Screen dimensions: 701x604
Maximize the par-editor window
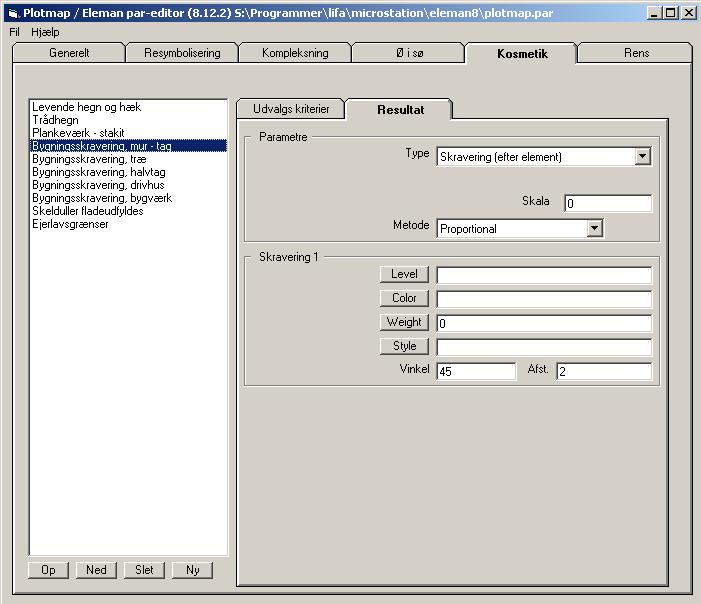[670, 13]
